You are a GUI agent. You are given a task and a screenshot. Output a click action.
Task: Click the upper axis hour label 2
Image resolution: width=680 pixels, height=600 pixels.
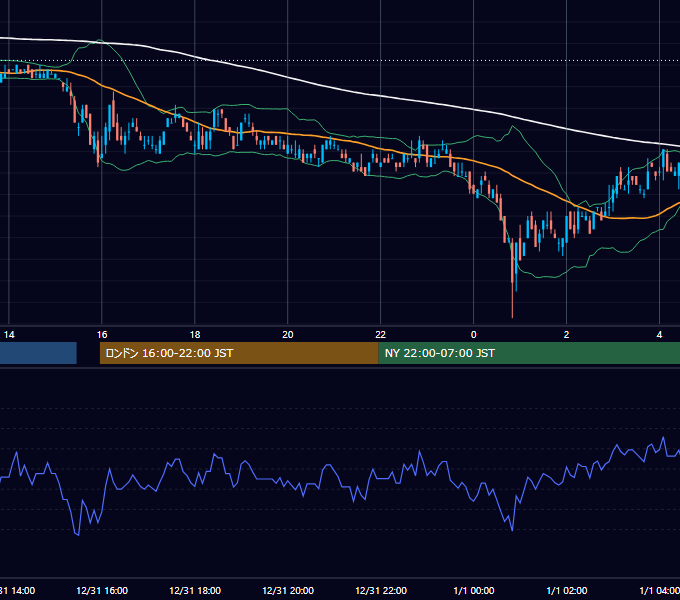coord(566,335)
